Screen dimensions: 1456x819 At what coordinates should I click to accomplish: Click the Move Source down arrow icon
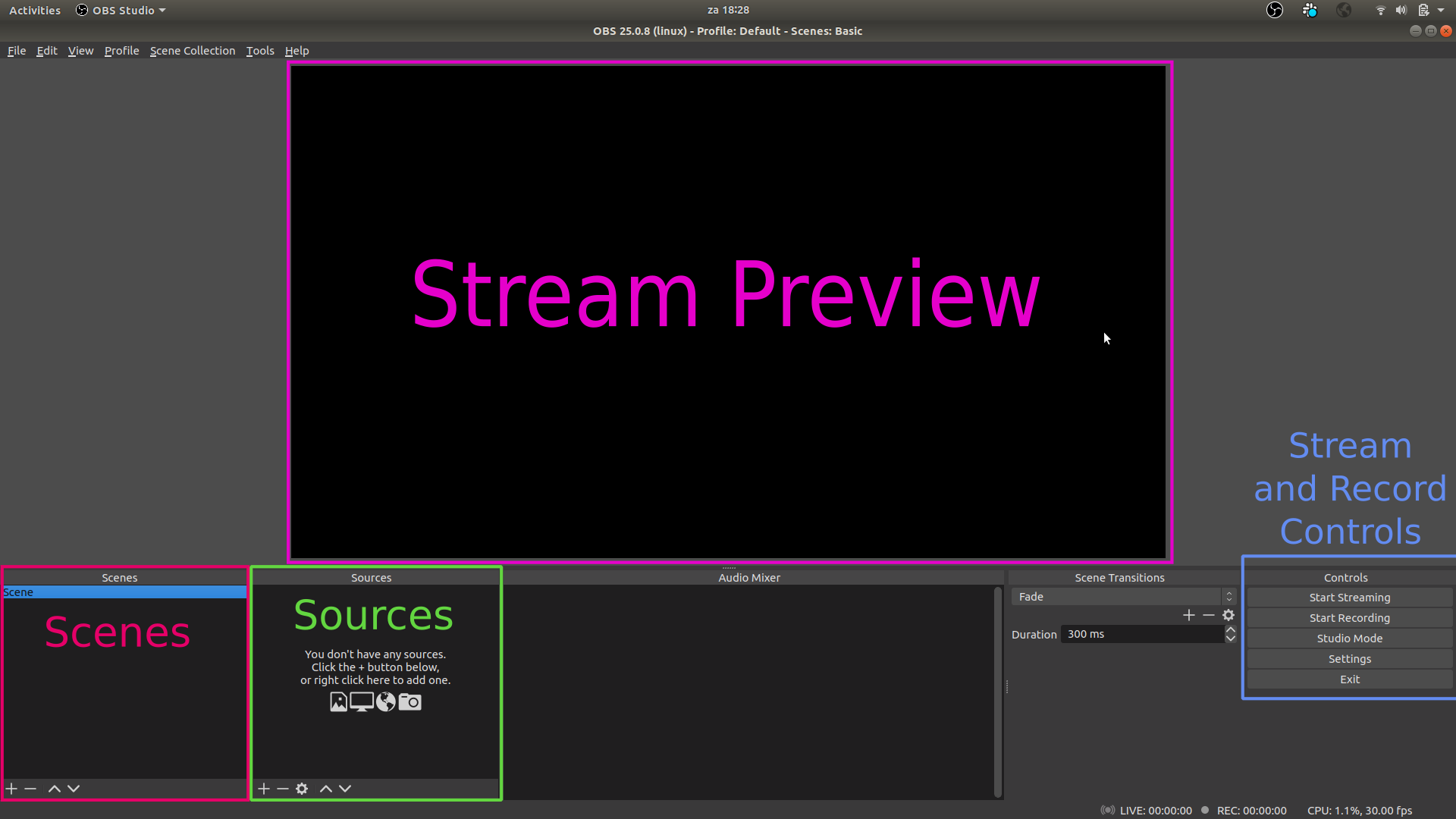(346, 789)
